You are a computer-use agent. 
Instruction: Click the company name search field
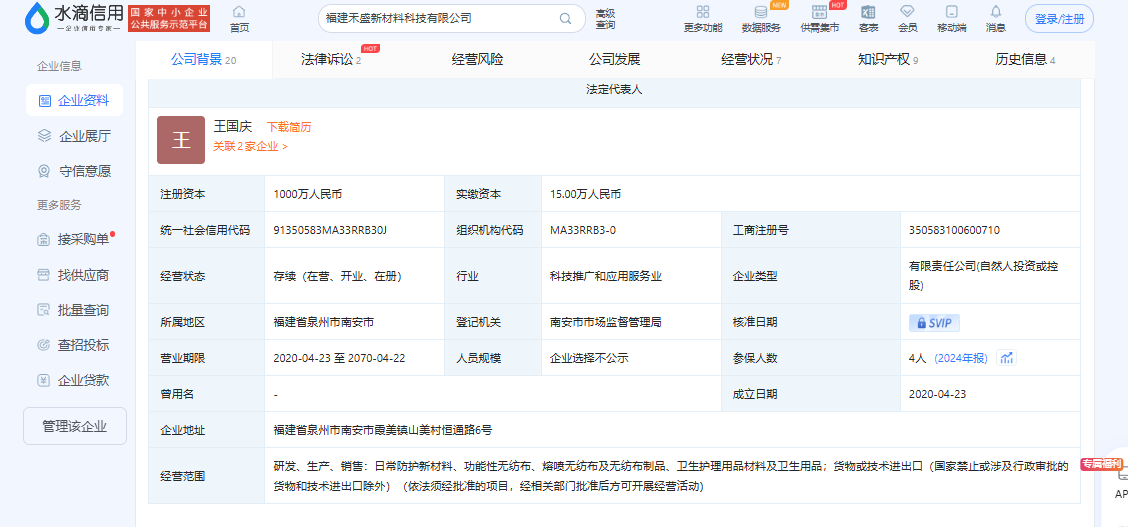click(435, 18)
